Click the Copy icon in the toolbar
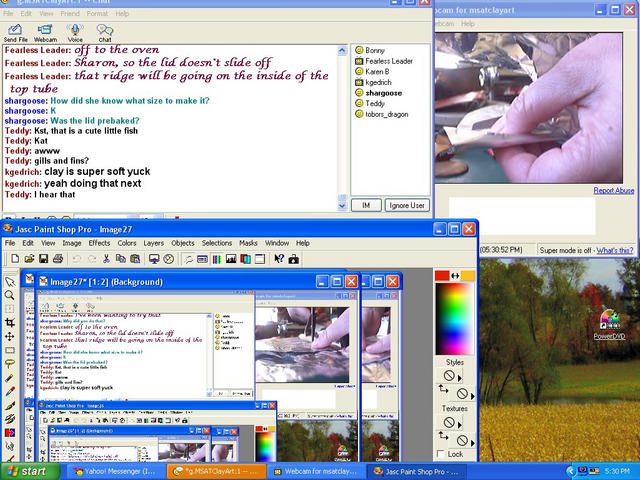Image resolution: width=640 pixels, height=480 pixels. point(121,259)
